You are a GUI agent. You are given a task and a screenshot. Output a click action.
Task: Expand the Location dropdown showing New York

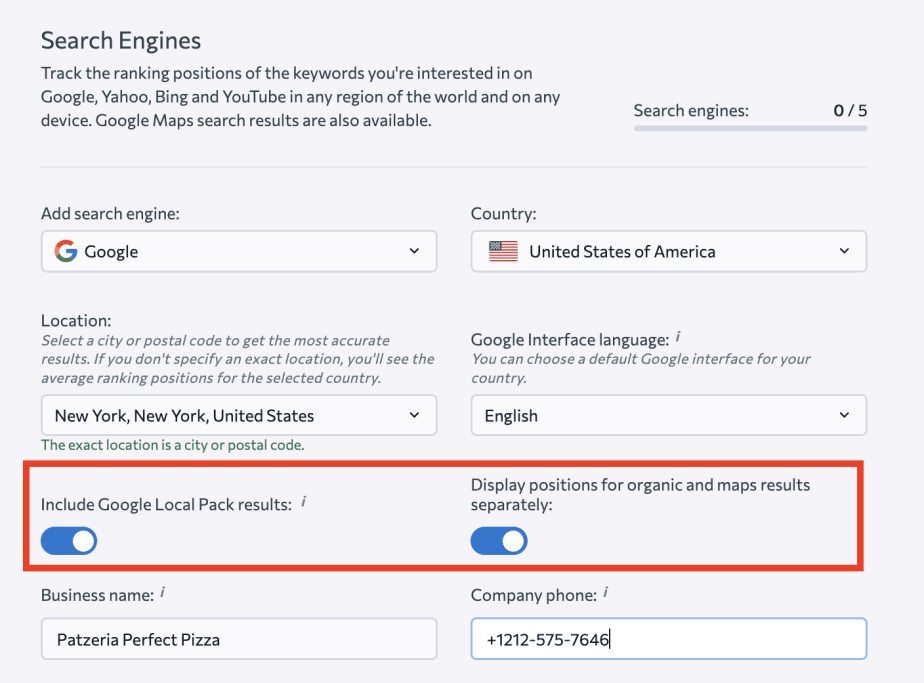[x=238, y=415]
